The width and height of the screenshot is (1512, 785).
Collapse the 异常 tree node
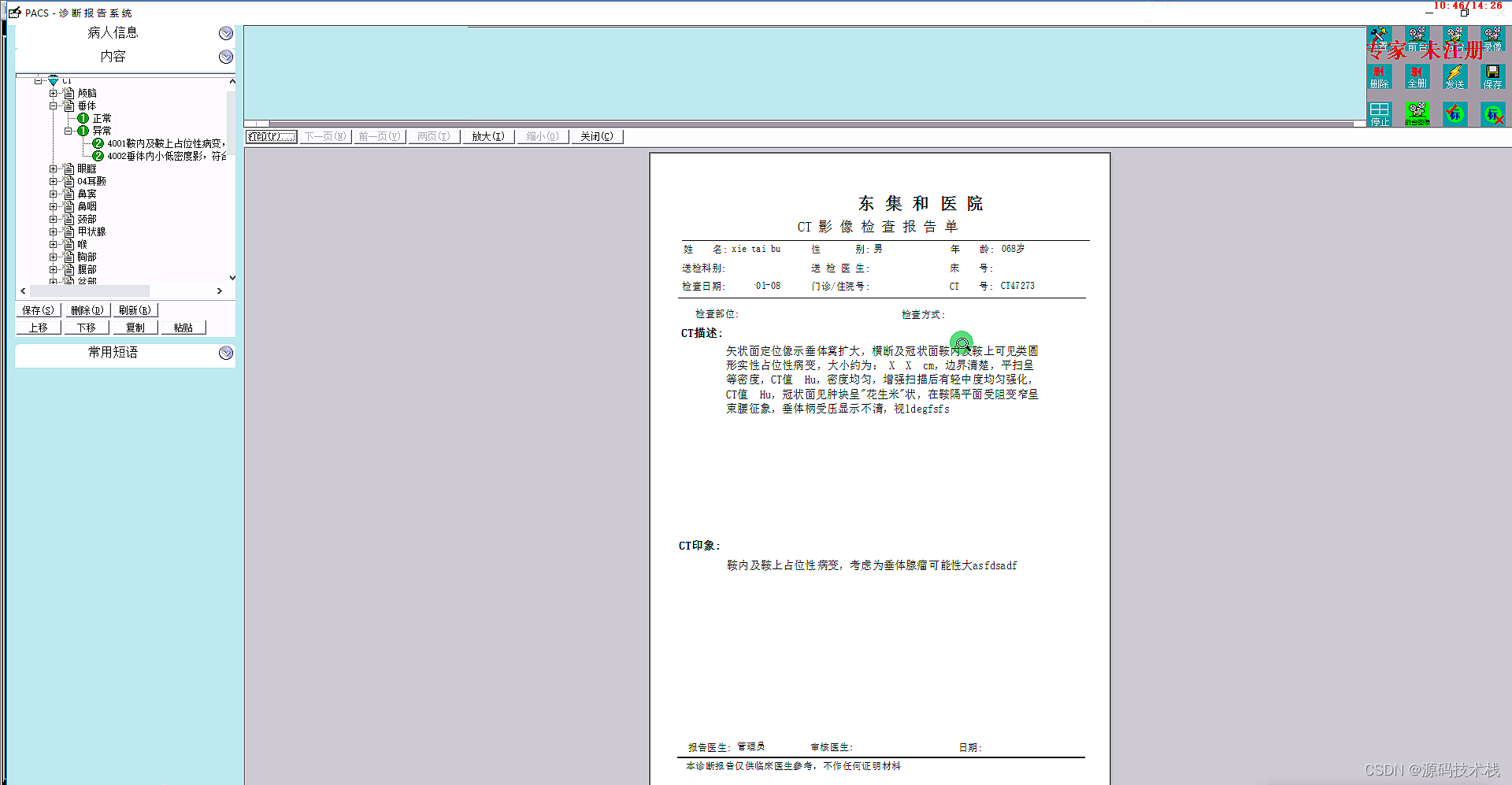click(x=69, y=131)
